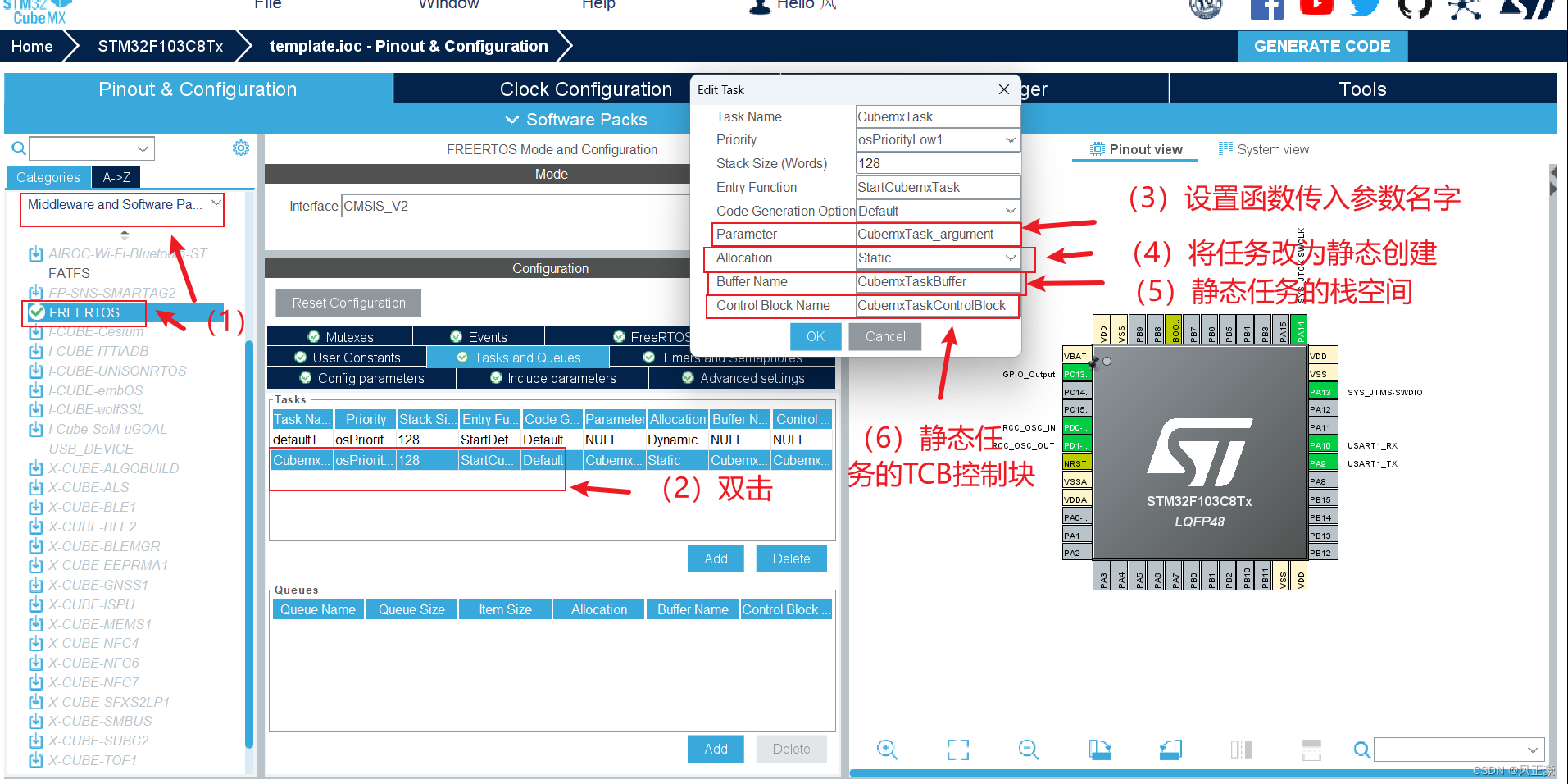Click Delete under the Tasks table
Image resolution: width=1568 pixels, height=784 pixels.
tap(791, 558)
